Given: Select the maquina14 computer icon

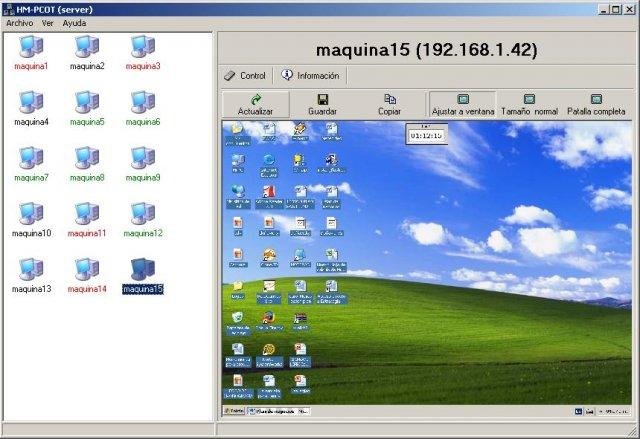Looking at the screenshot, I should click(x=87, y=270).
